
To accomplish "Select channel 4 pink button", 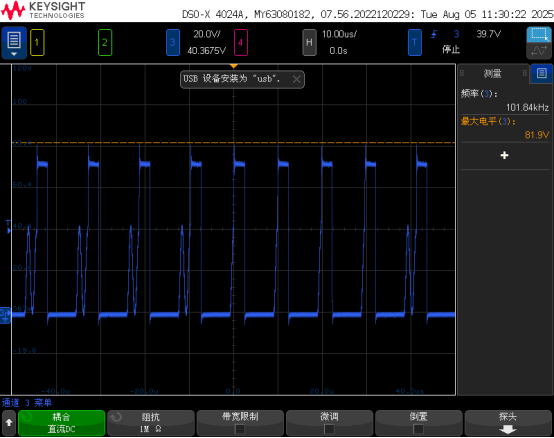I will pos(241,43).
